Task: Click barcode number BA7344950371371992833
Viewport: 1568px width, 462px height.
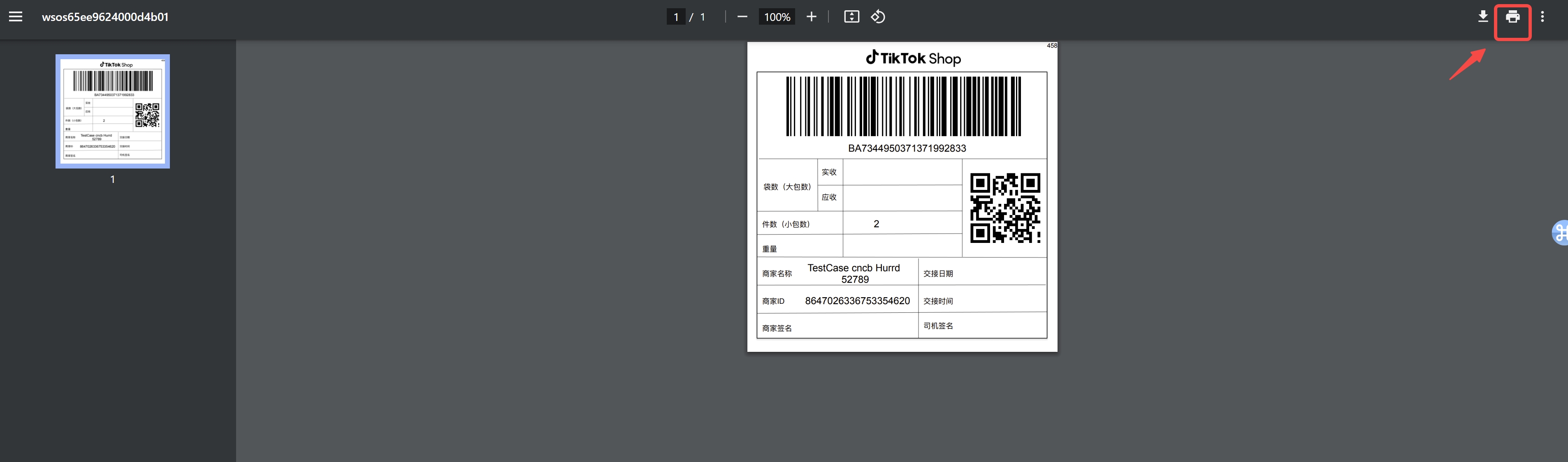Action: [906, 148]
